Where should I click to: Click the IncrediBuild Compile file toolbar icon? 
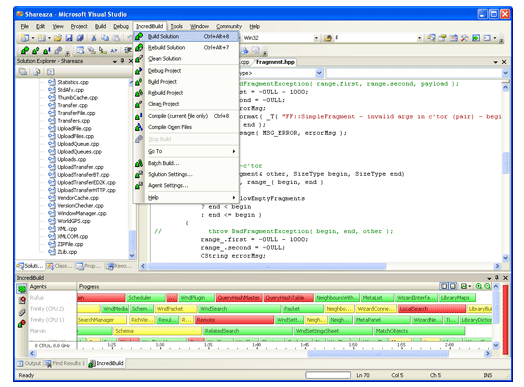coord(47,50)
